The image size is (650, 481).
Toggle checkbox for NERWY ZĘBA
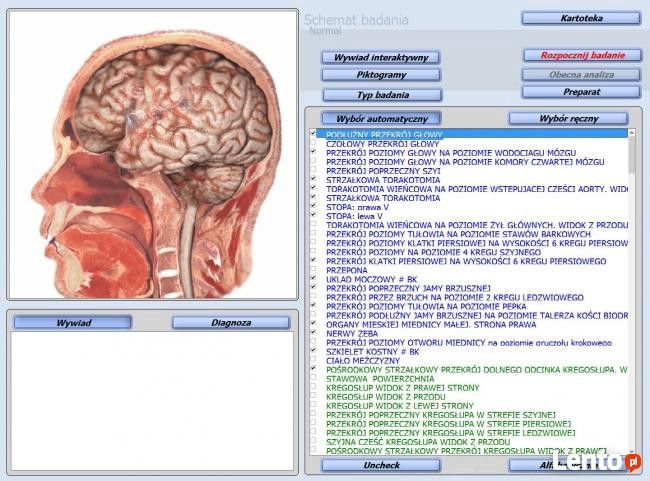[x=313, y=333]
